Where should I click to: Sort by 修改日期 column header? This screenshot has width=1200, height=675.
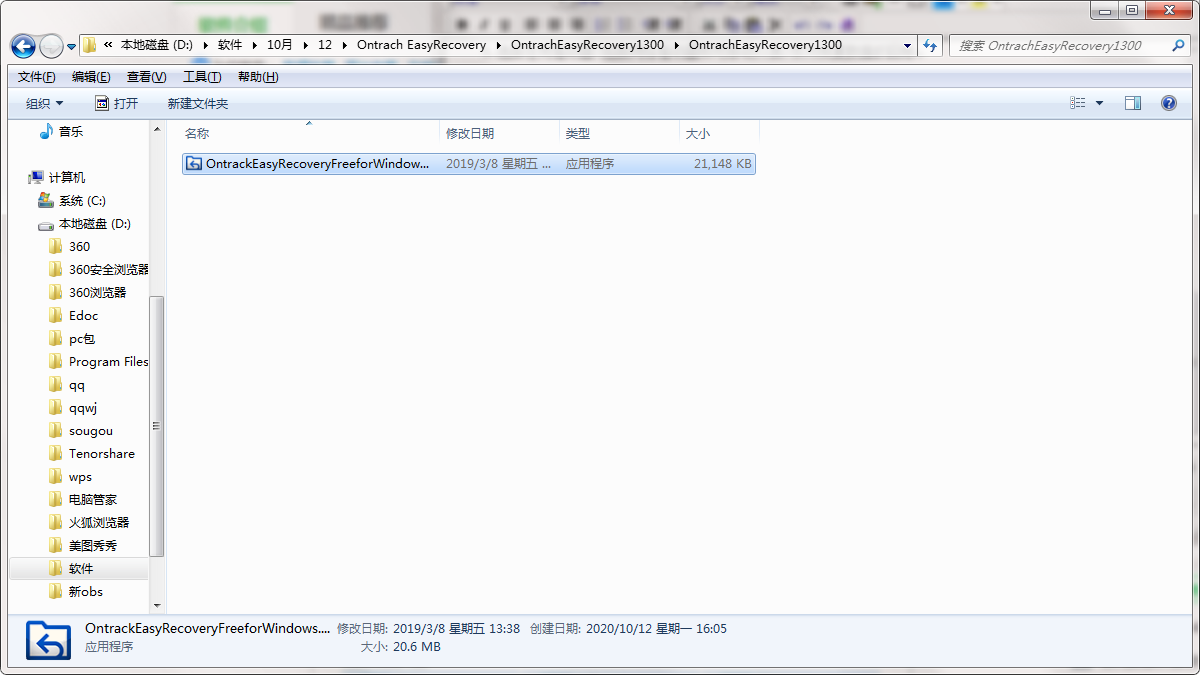[x=499, y=133]
